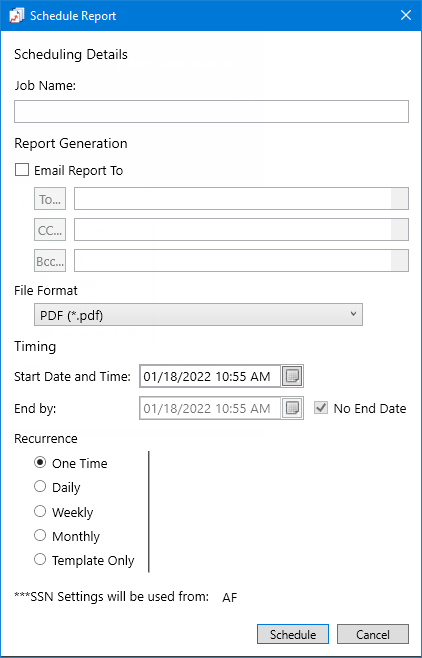Select the Daily recurrence option
Screen dimensions: 422x658
[x=40, y=487]
